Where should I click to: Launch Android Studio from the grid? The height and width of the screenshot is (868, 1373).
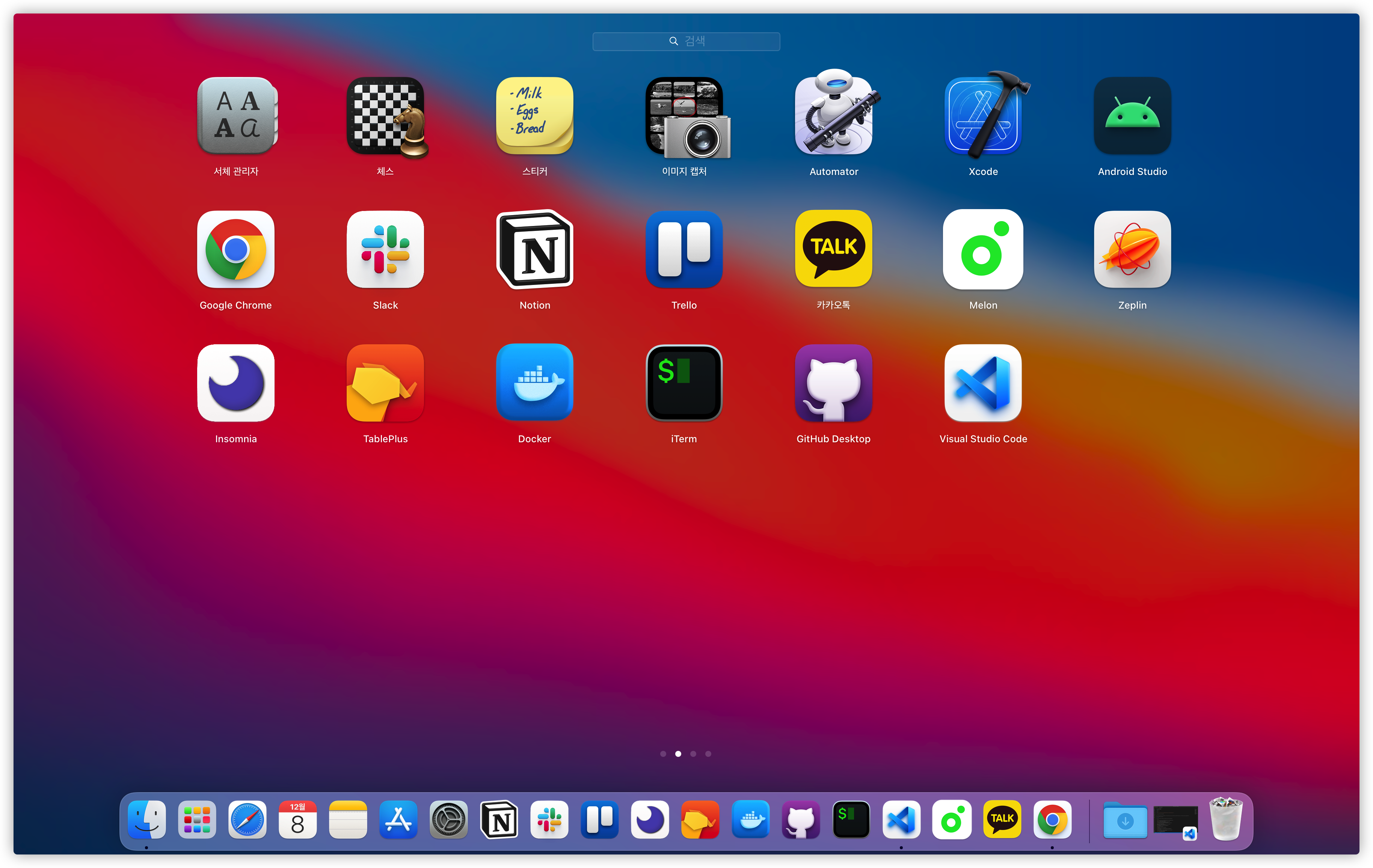pyautogui.click(x=1132, y=116)
